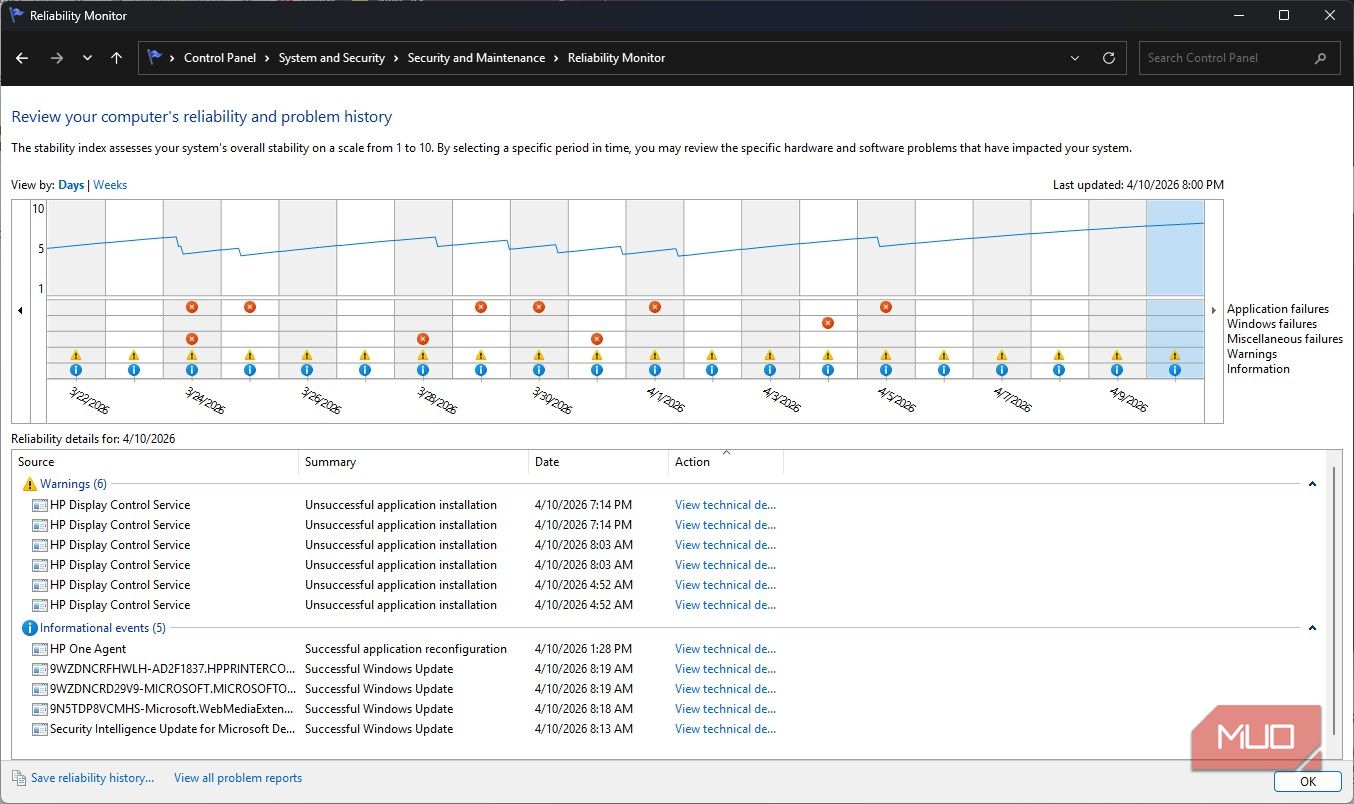Select the information icon for 3/22/2026
1354x804 pixels.
pyautogui.click(x=76, y=370)
